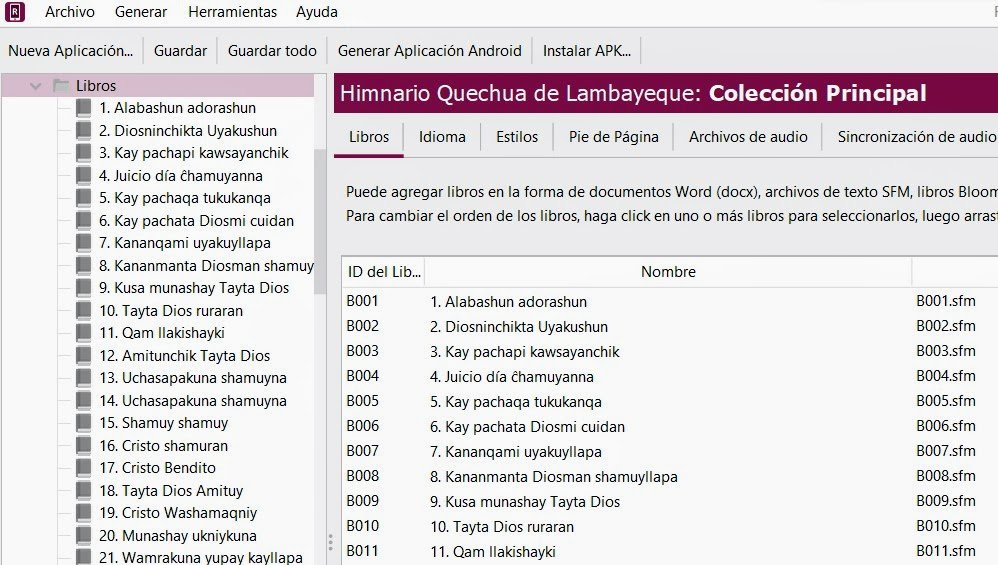Click book icon beside 7. Kananqami uyakuyllapa

pos(83,243)
